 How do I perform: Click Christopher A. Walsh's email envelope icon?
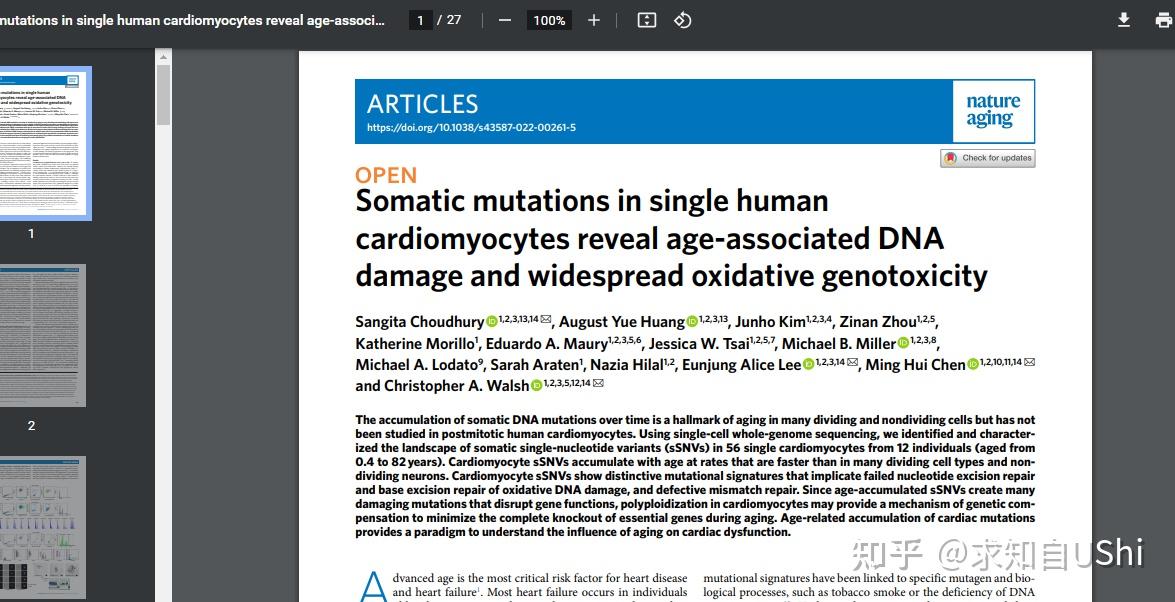(x=598, y=383)
